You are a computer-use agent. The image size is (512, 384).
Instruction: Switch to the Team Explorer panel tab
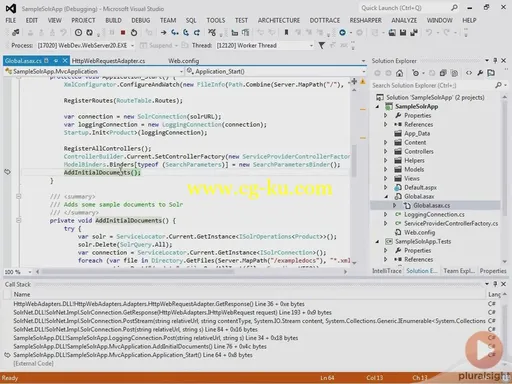click(459, 271)
